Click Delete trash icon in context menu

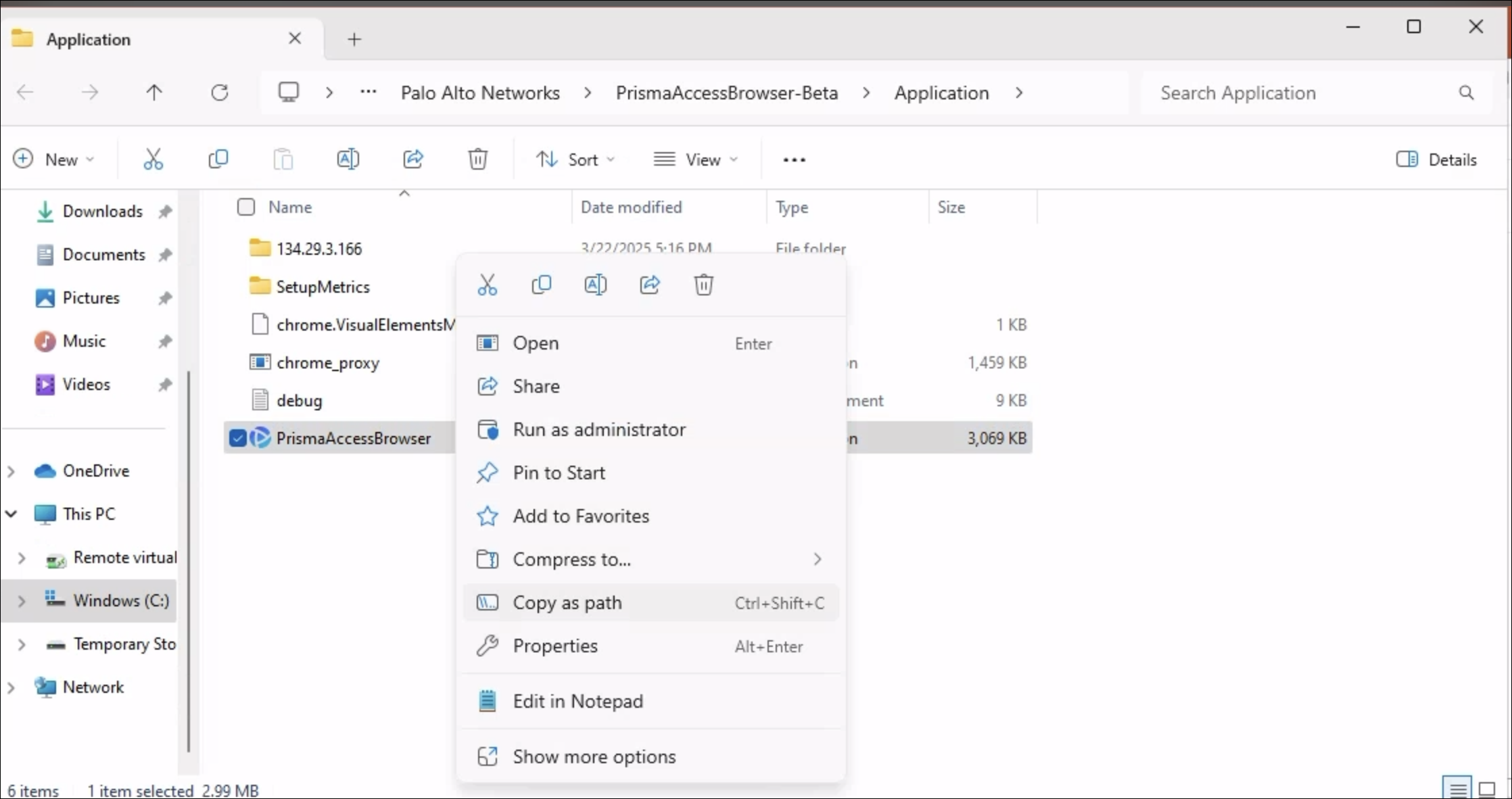click(x=703, y=285)
